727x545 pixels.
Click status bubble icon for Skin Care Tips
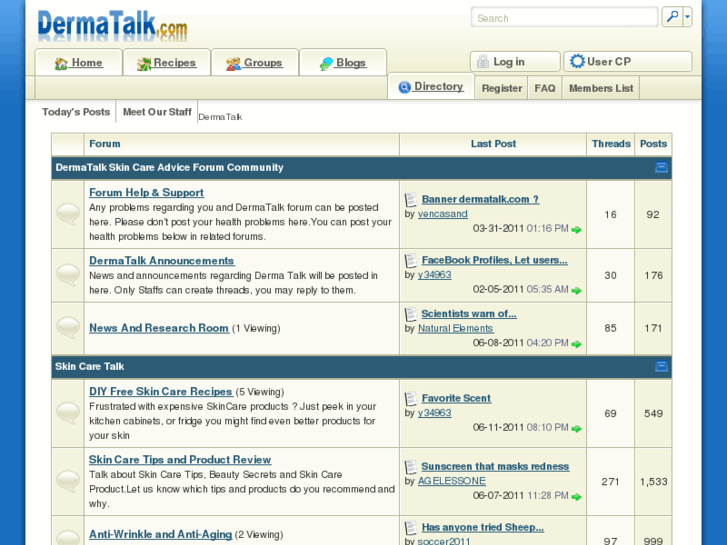(x=68, y=481)
